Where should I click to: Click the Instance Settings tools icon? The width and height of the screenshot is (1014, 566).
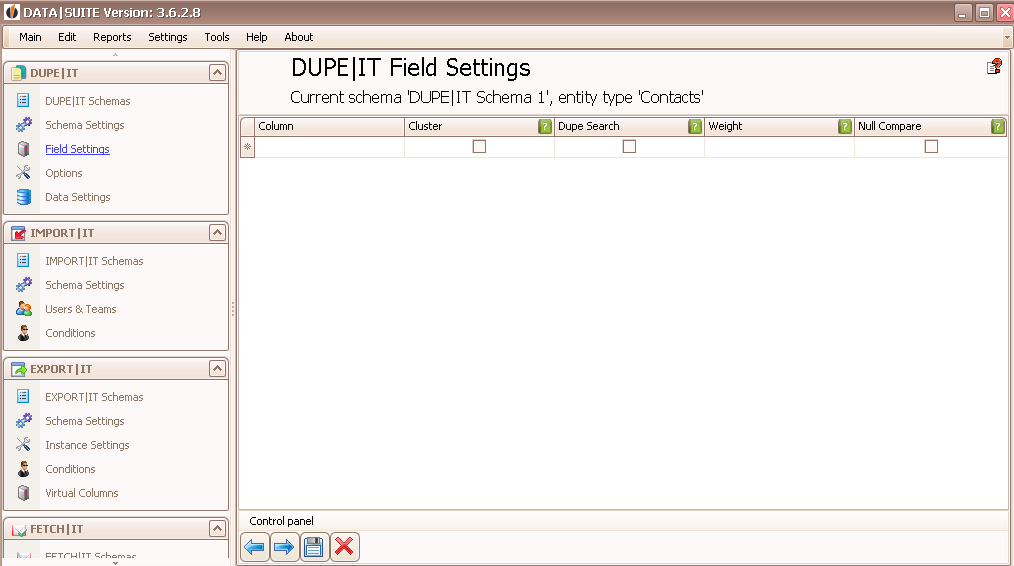tap(23, 444)
